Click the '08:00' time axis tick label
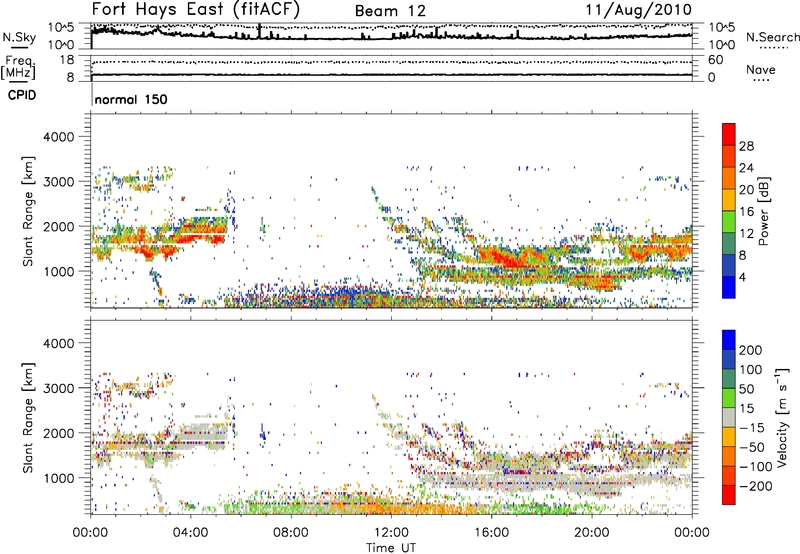This screenshot has height=554, width=800. tap(291, 533)
